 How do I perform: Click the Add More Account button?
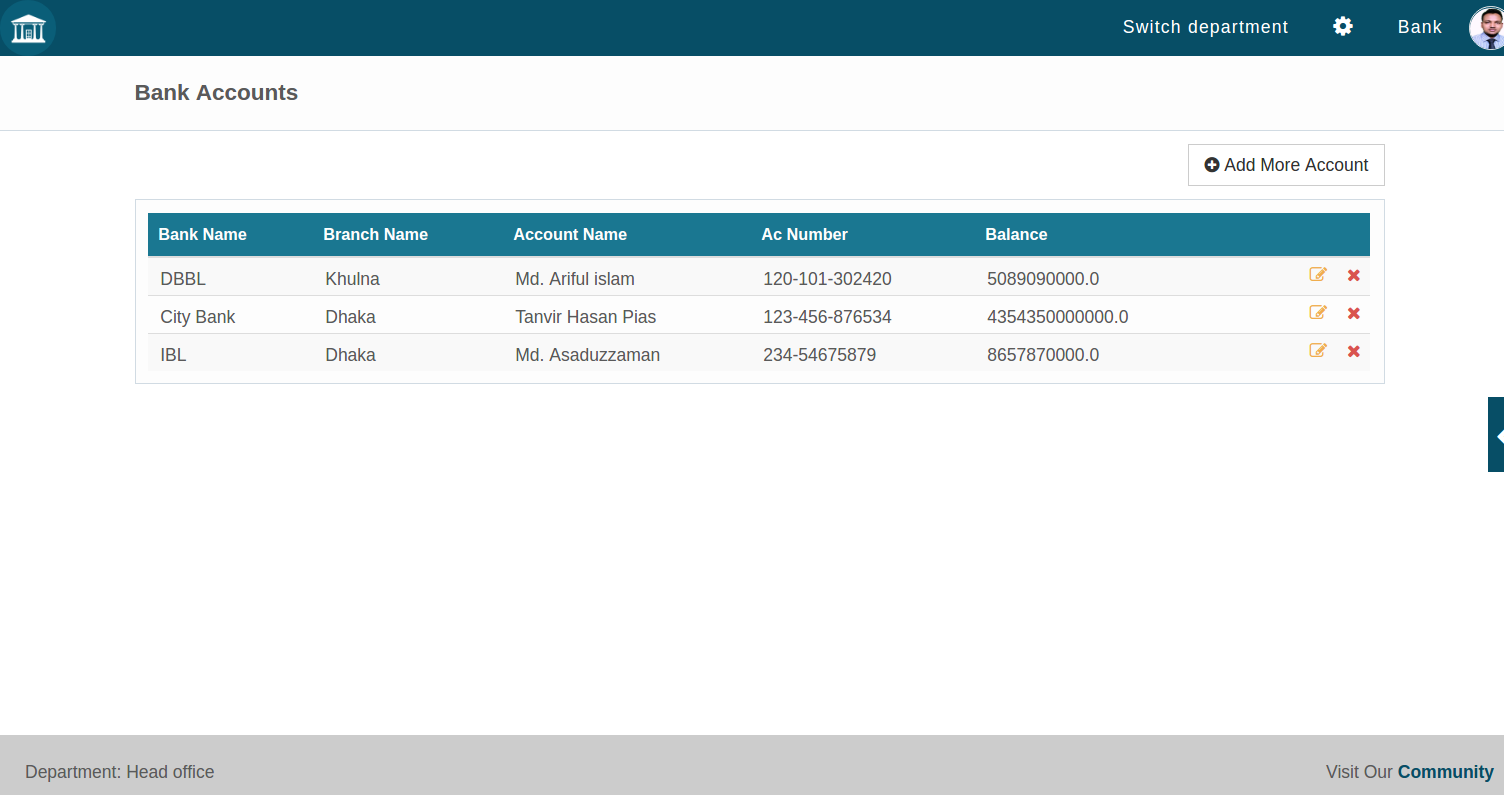point(1286,165)
